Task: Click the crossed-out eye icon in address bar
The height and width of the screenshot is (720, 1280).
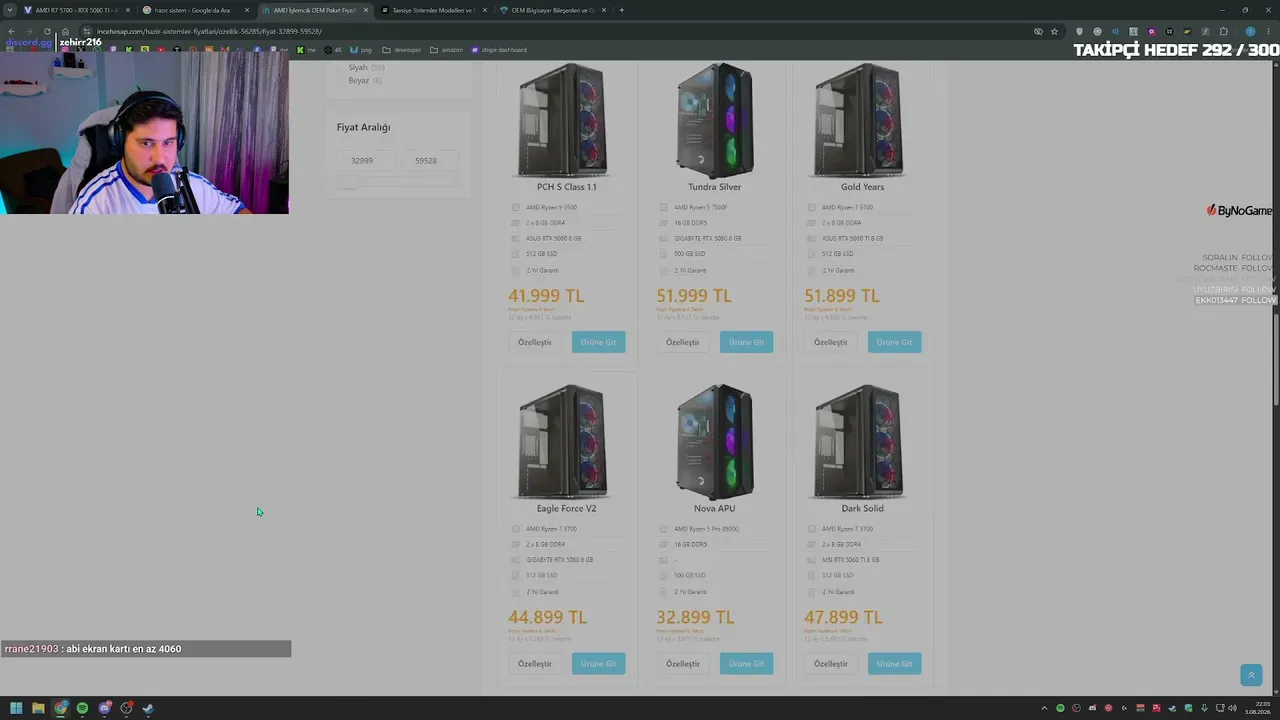Action: (x=1038, y=31)
